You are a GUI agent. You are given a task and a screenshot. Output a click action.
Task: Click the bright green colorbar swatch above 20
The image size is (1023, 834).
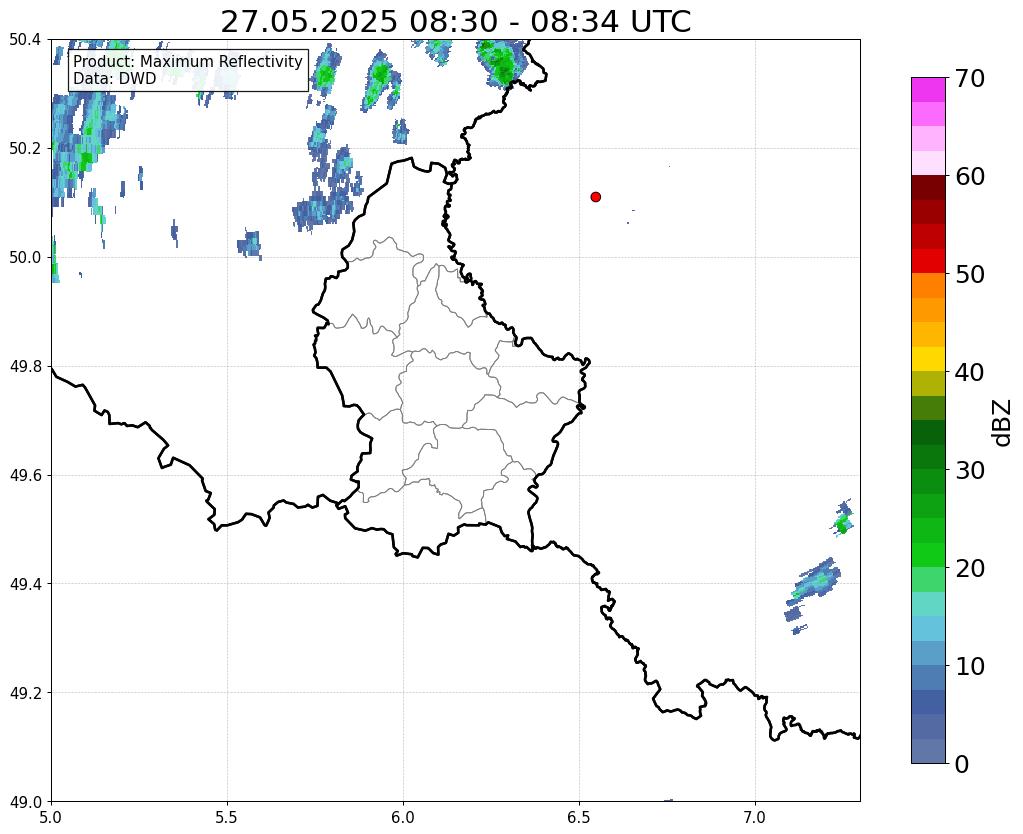click(928, 555)
